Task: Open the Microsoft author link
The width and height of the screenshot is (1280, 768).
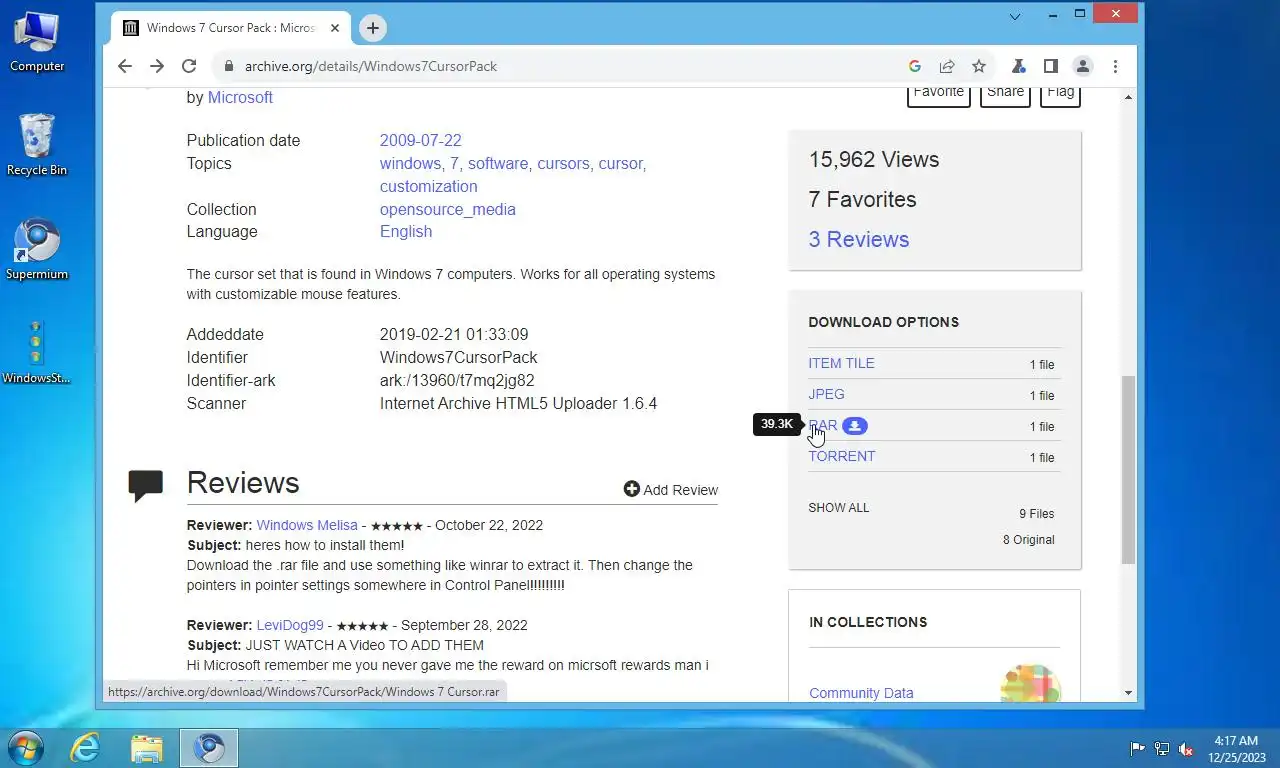Action: click(240, 98)
